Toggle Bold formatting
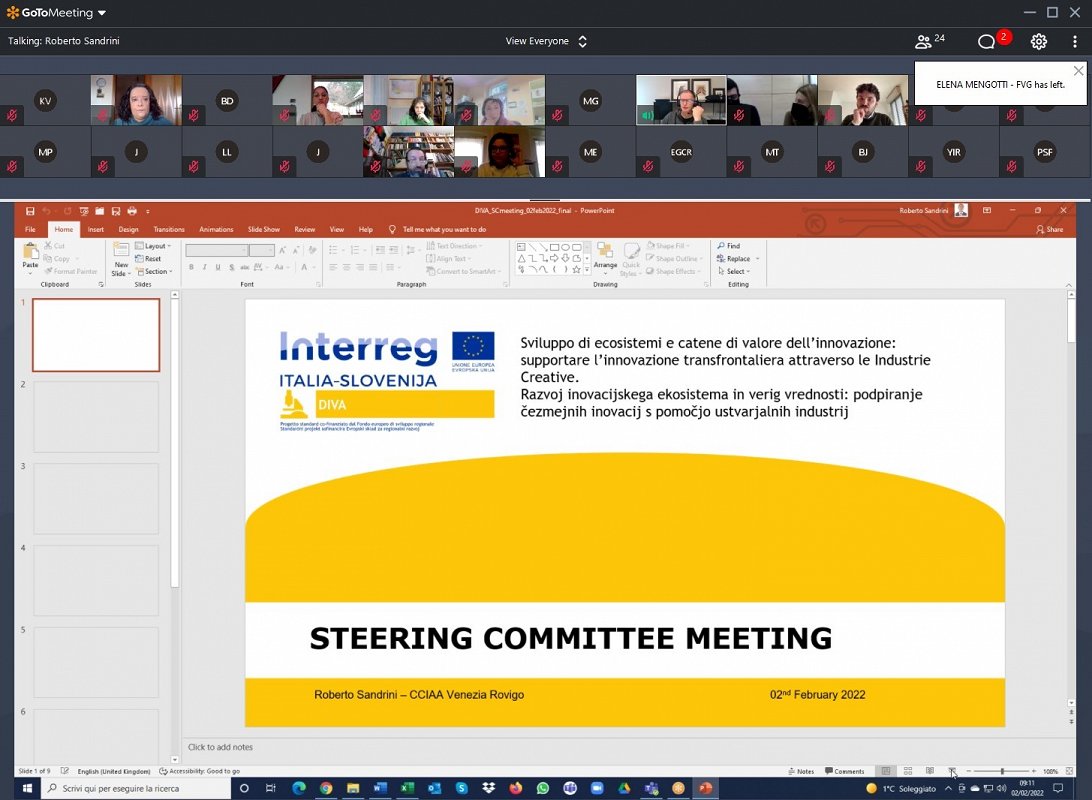This screenshot has width=1092, height=800. [192, 267]
